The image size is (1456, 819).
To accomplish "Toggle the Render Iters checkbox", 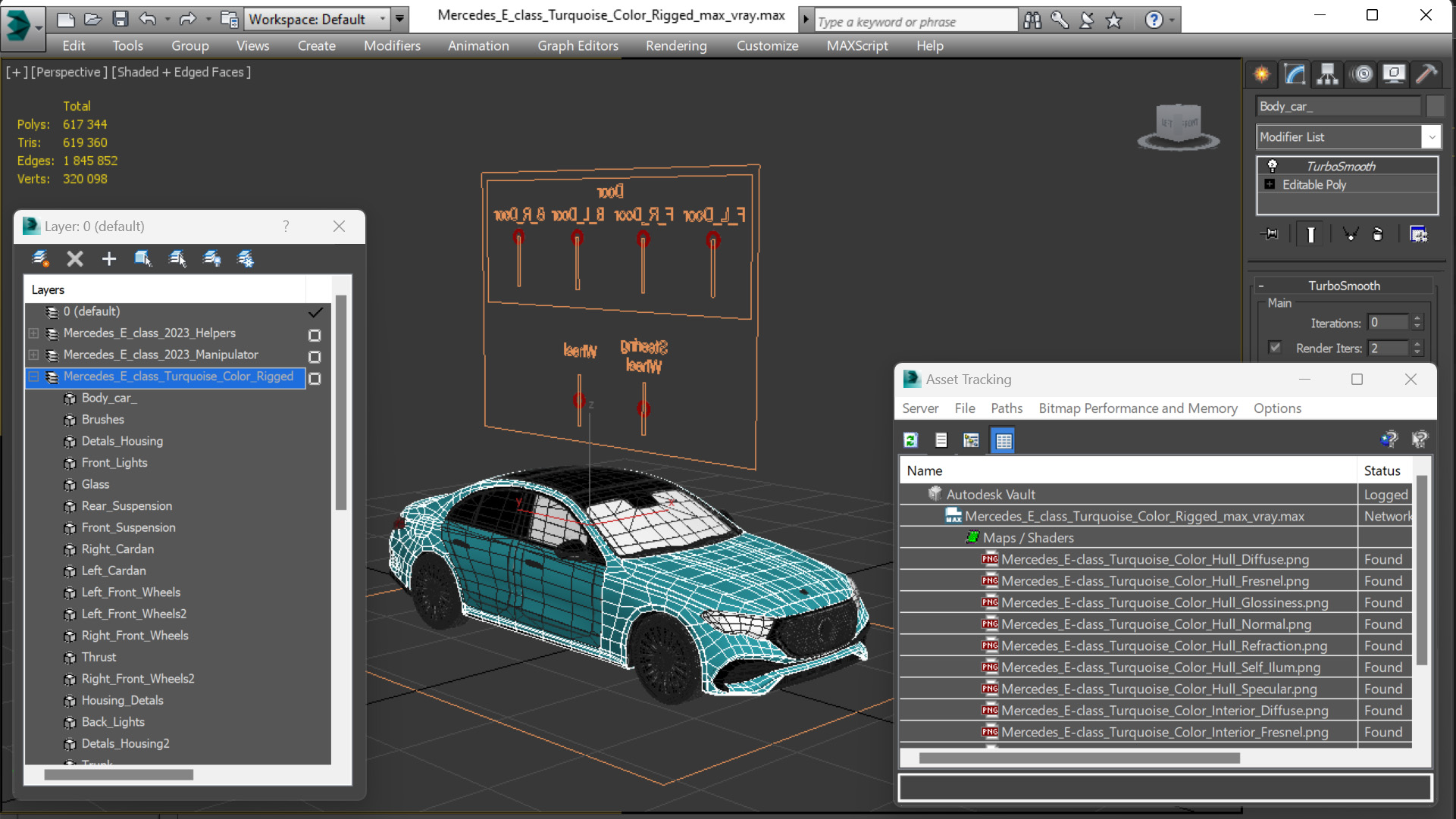I will pyautogui.click(x=1275, y=348).
